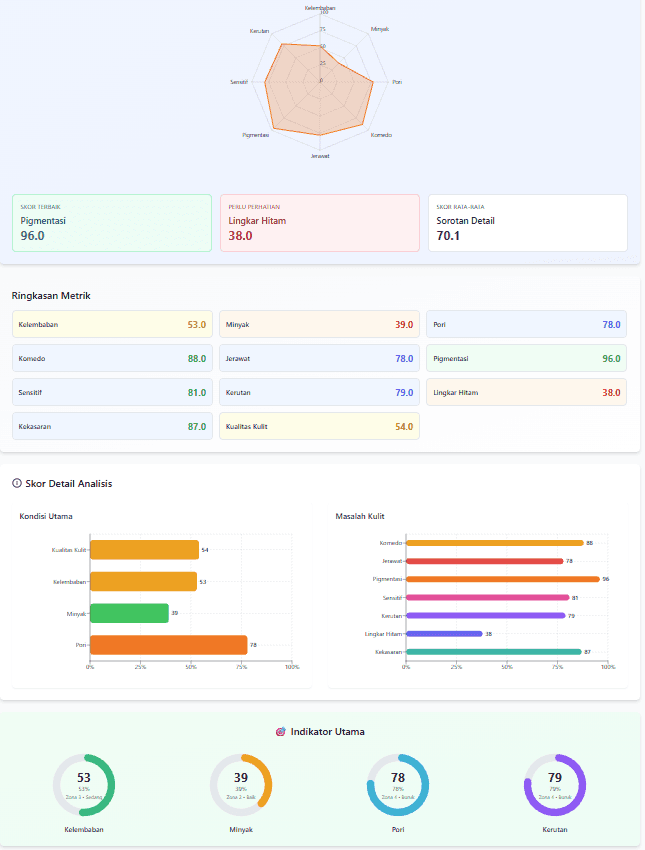This screenshot has width=645, height=850.
Task: Click the Kualitas Kulit tile in Ringkasan Metrik
Action: point(319,426)
